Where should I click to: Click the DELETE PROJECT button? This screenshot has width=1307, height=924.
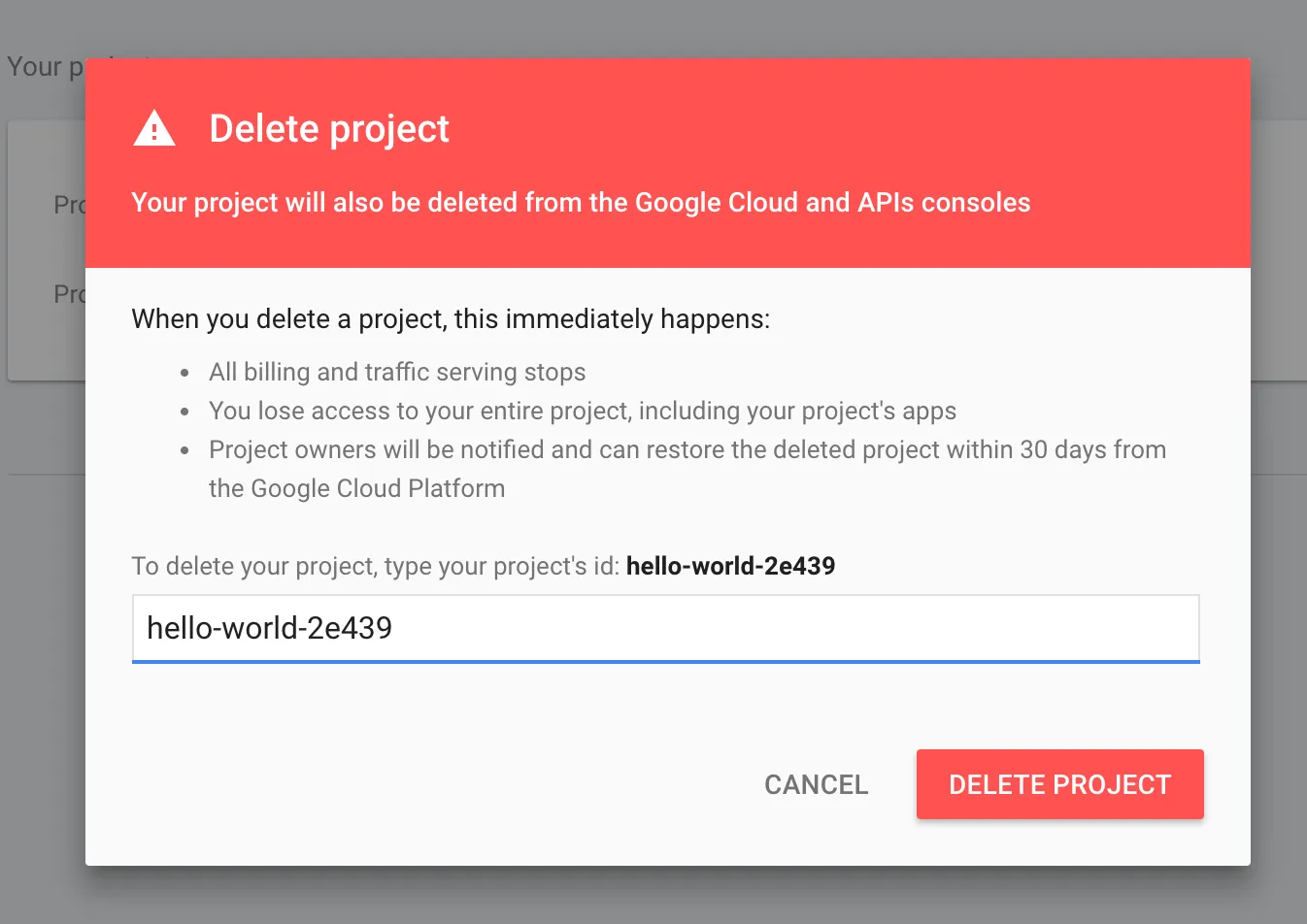(x=1060, y=784)
